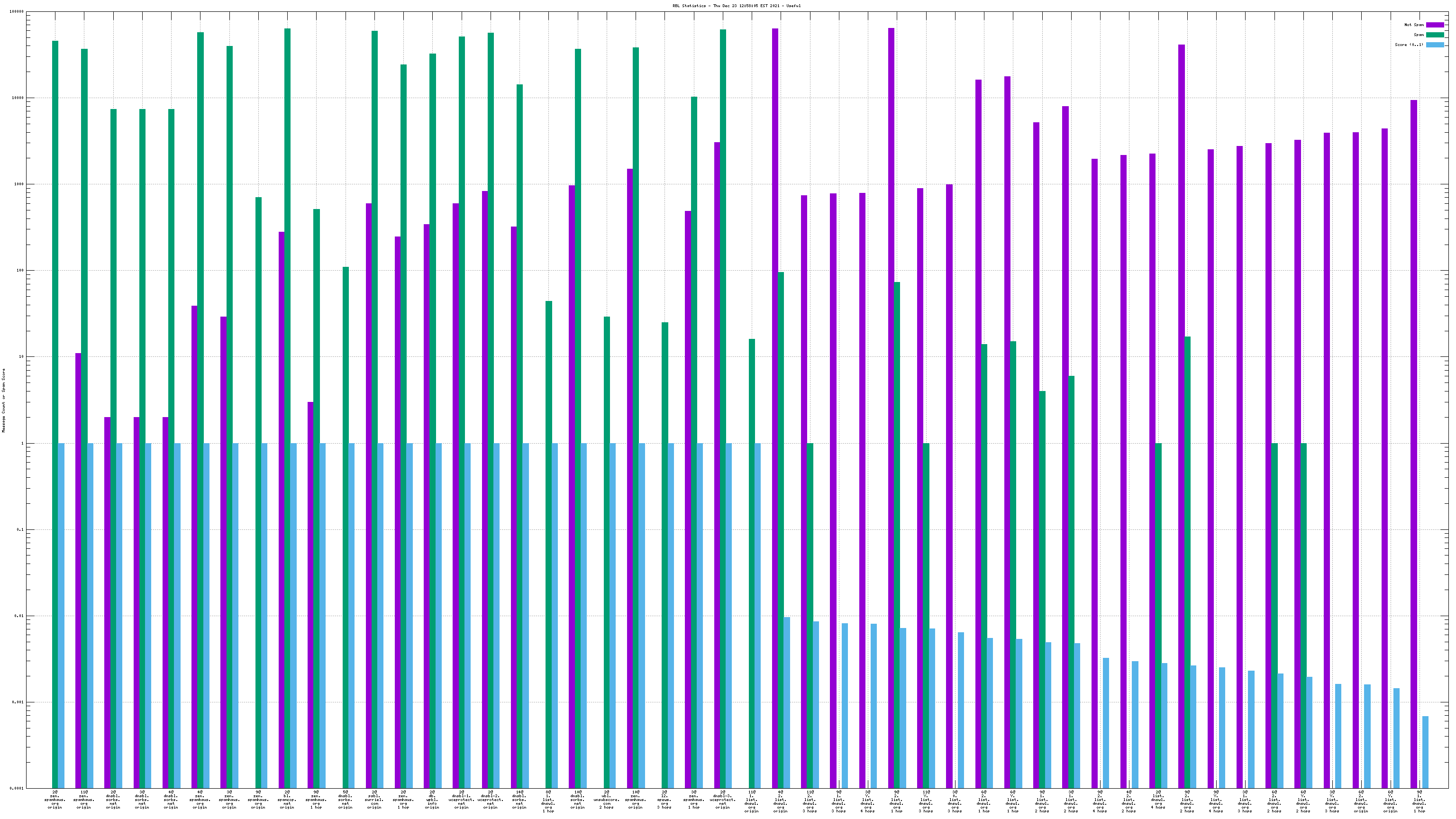Click the dnsbl-2.uceprotect.net origin axis label
The image size is (1456, 819).
(490, 800)
